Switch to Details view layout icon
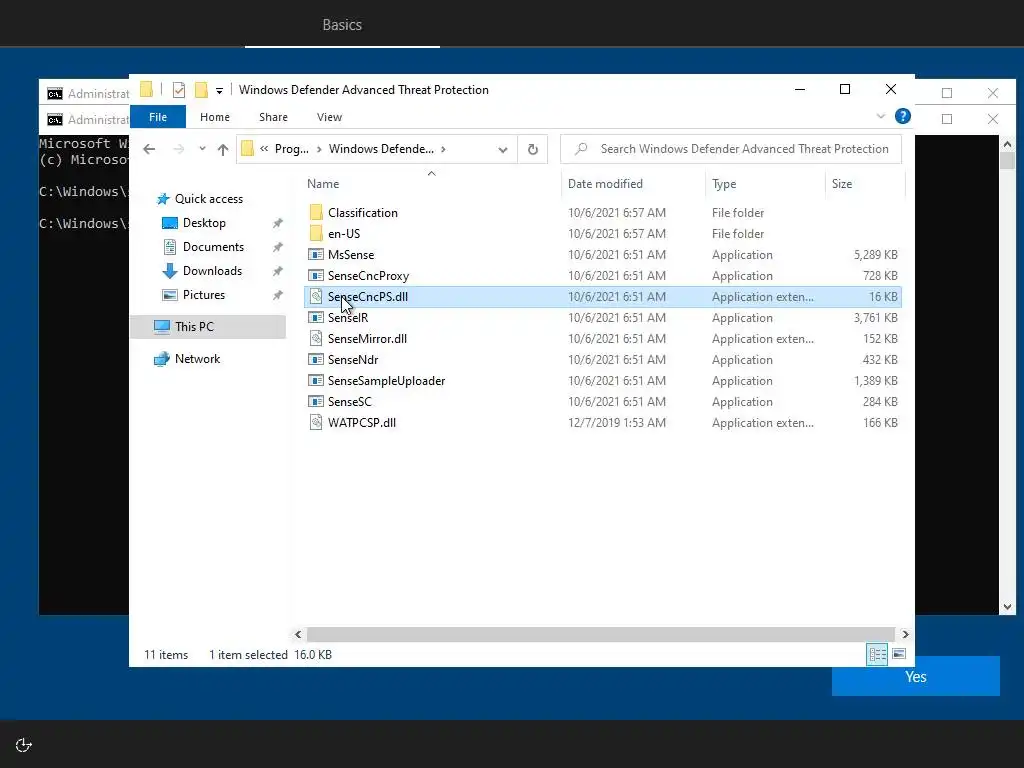Viewport: 1024px width, 768px height. click(x=876, y=654)
